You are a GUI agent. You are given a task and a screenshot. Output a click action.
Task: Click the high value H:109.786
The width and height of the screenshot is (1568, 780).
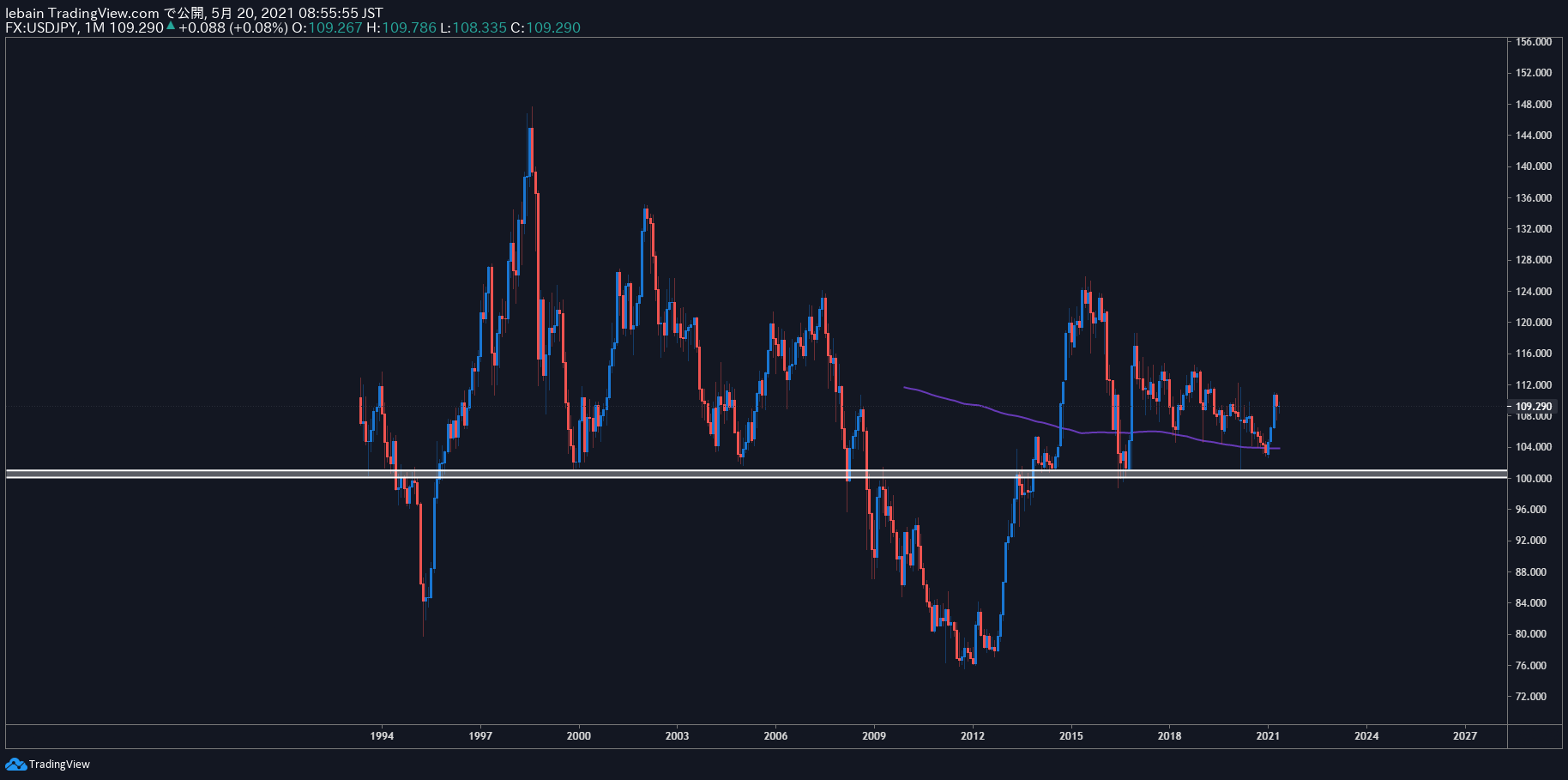(x=401, y=27)
